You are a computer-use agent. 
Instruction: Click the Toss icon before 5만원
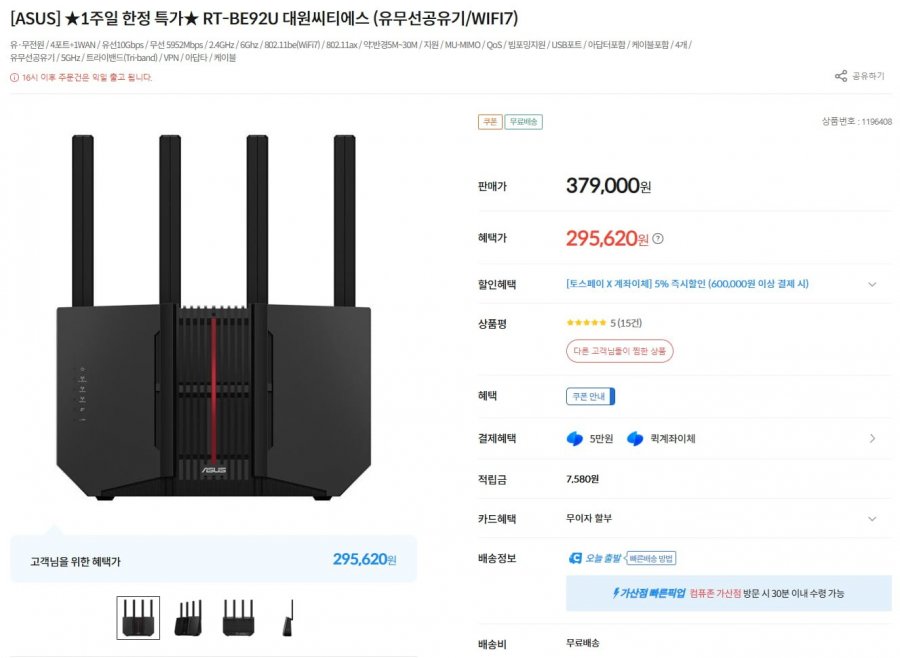pyautogui.click(x=574, y=438)
